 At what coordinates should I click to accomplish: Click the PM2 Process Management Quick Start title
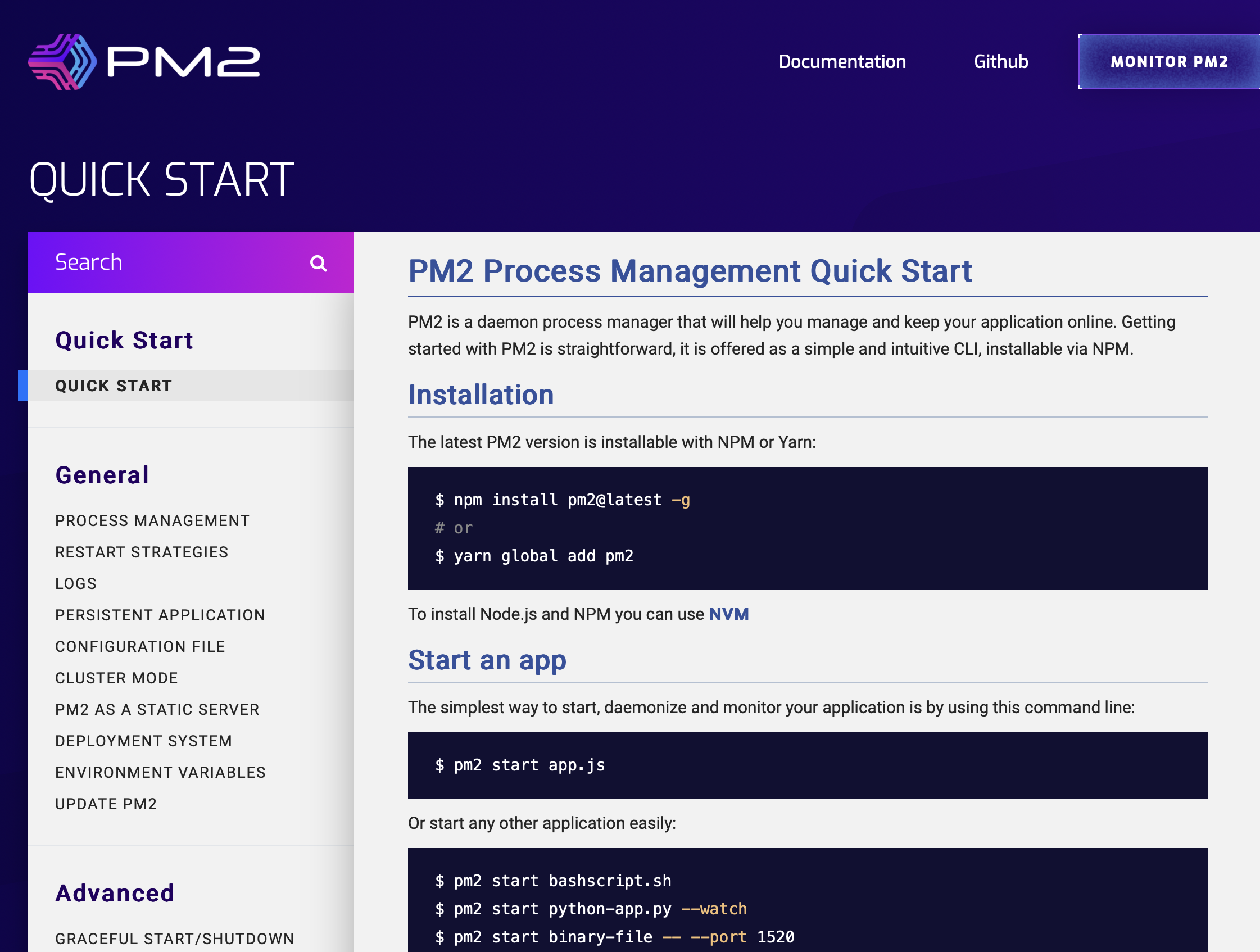pos(690,271)
